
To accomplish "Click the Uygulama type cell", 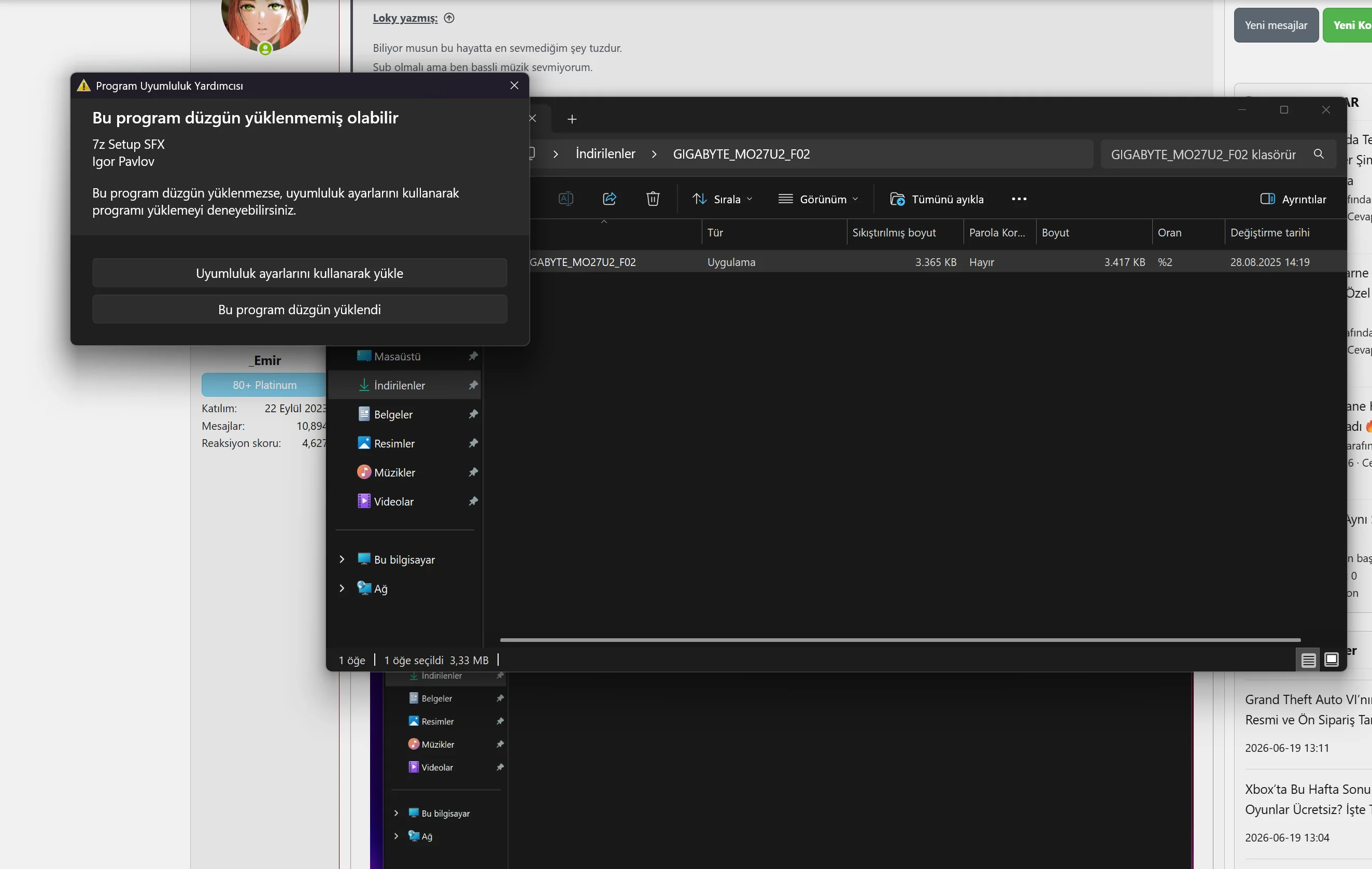I will pyautogui.click(x=731, y=262).
